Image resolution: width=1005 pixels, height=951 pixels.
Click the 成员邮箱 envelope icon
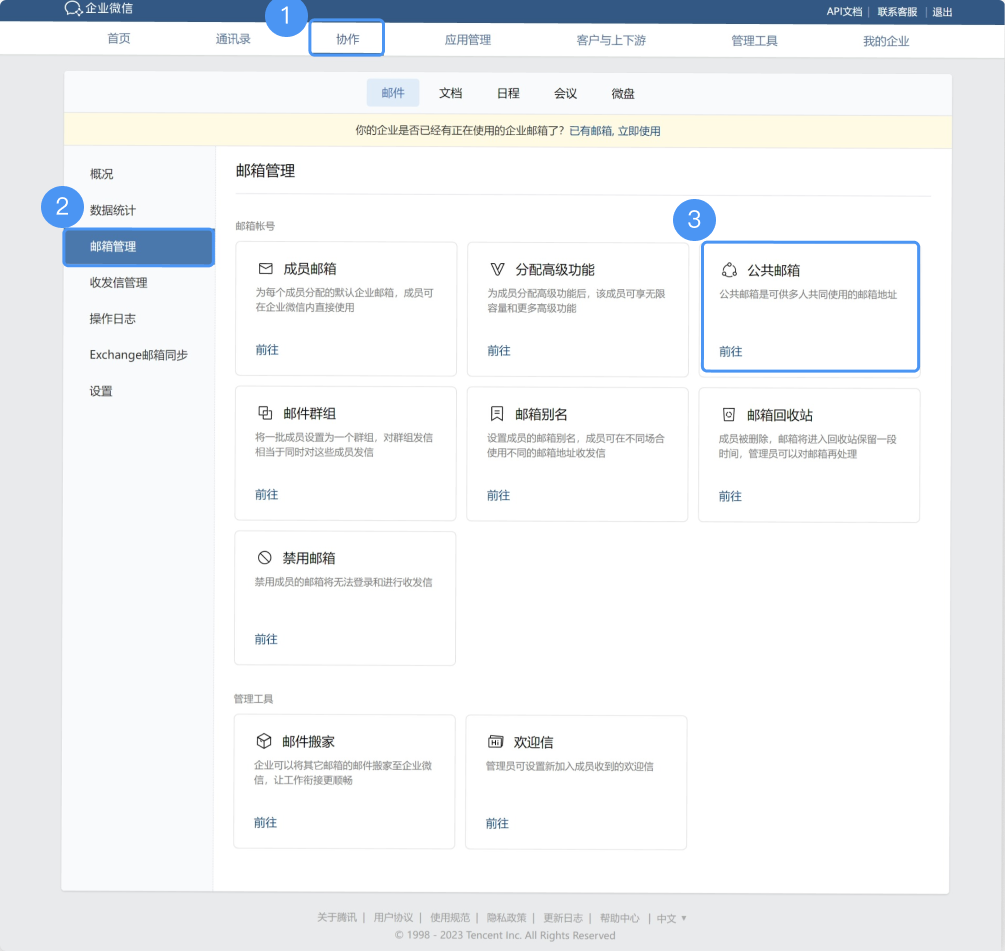pos(265,269)
